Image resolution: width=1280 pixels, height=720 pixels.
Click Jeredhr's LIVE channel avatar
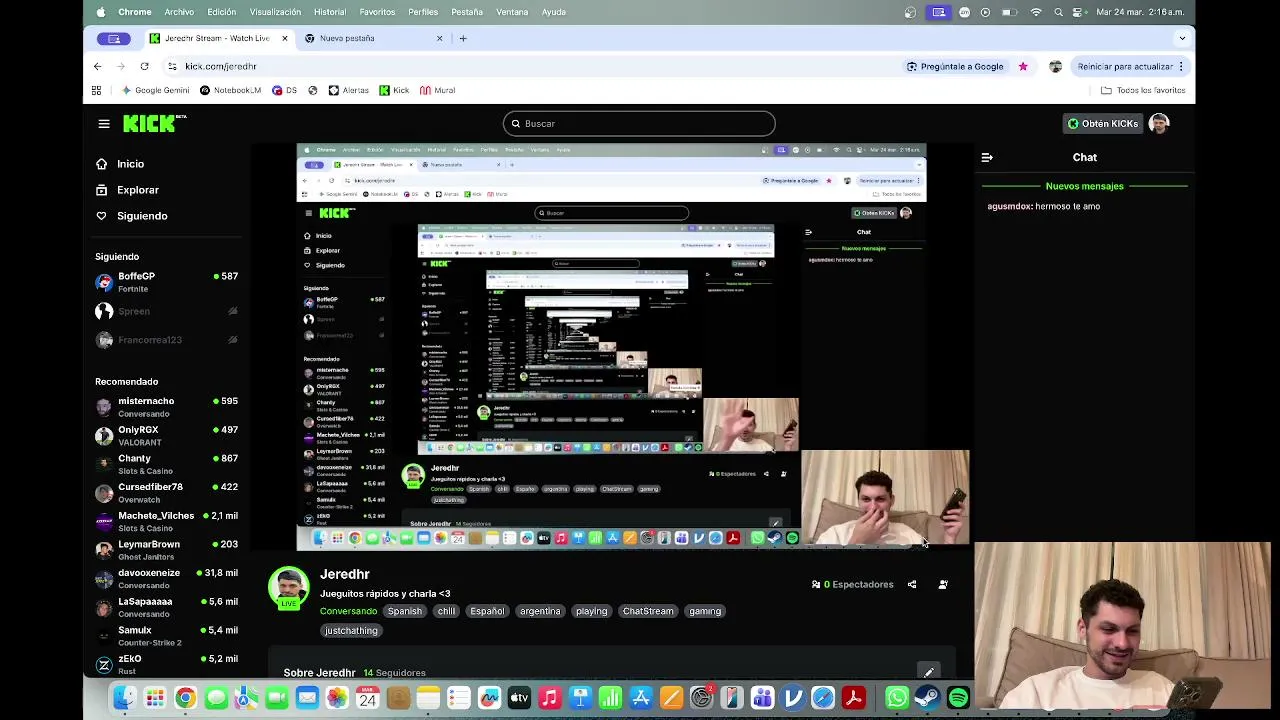coord(288,588)
